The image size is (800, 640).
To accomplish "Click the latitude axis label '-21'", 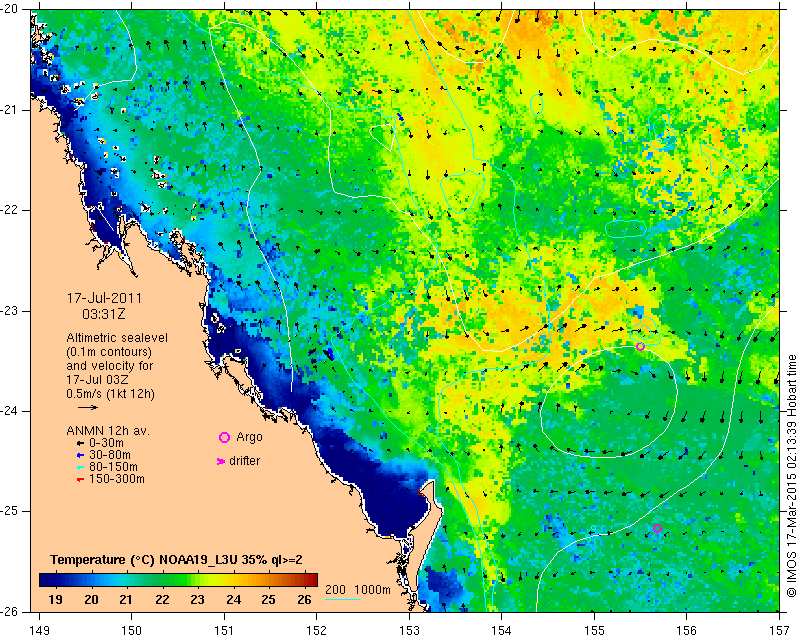I will (x=10, y=110).
